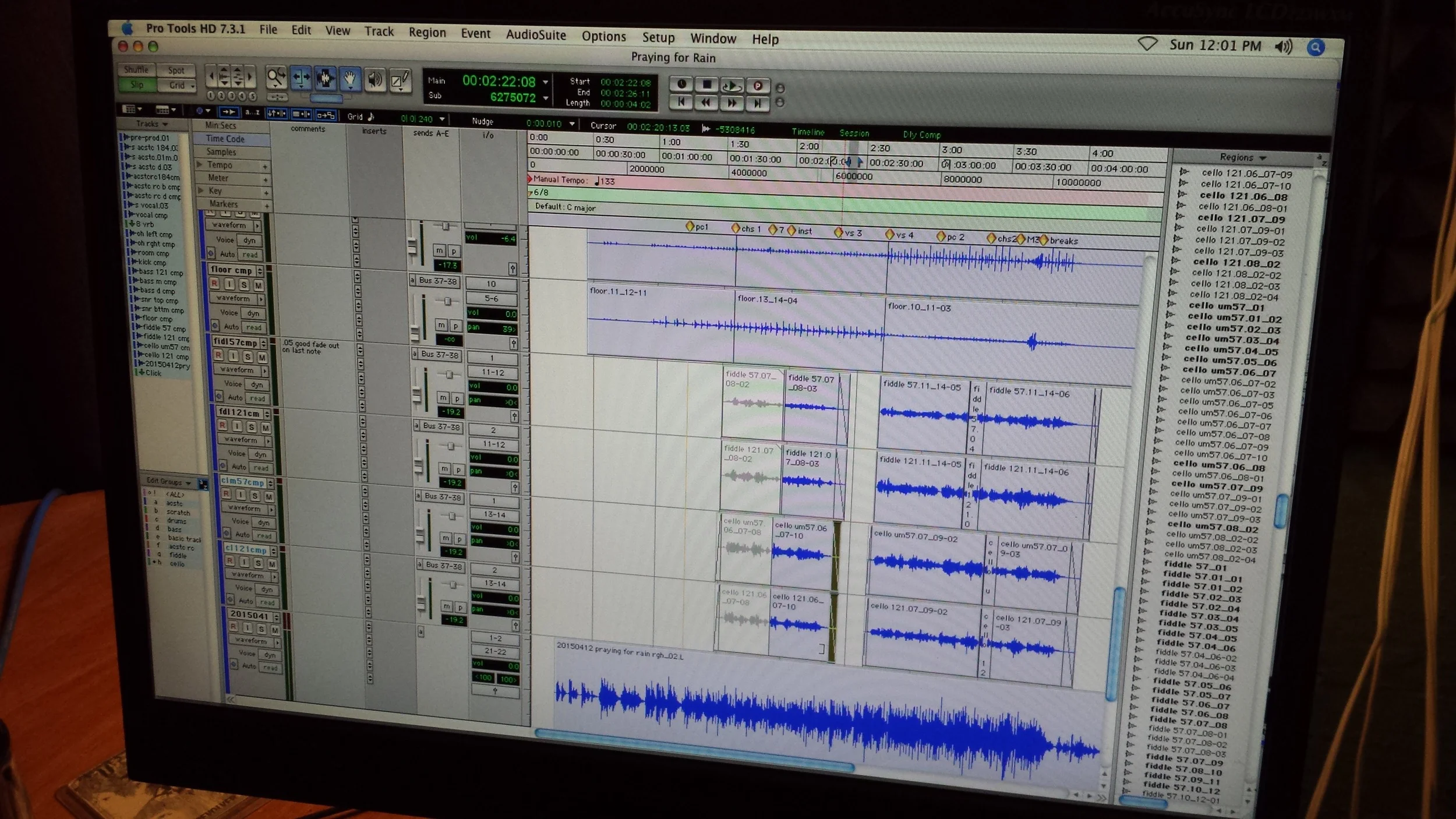
Task: Open the Setup menu
Action: pyautogui.click(x=658, y=38)
